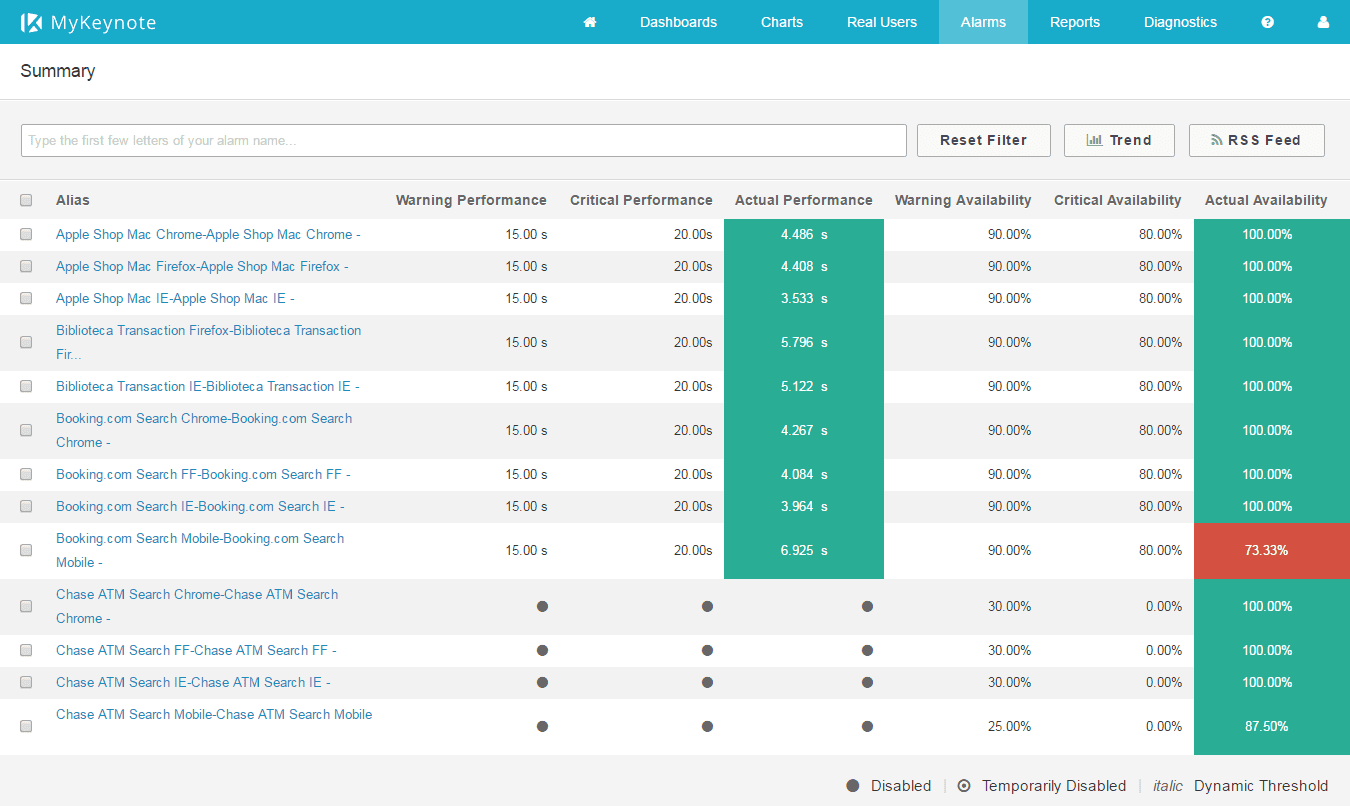Check the Apple Shop Mac IE row
This screenshot has height=806, width=1350.
[26, 298]
